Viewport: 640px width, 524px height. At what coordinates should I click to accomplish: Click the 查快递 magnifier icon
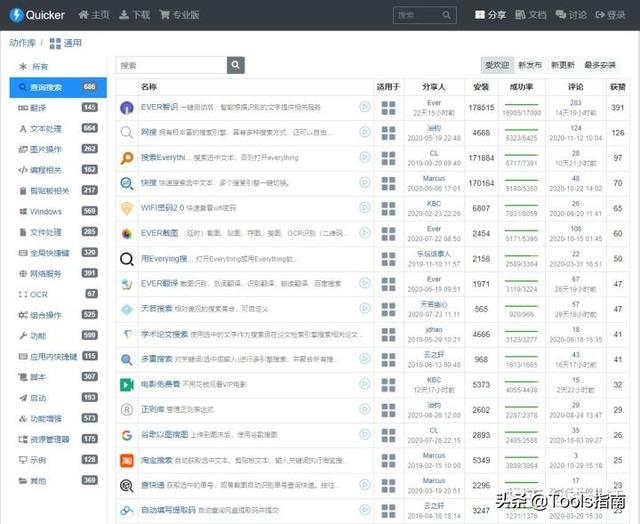click(127, 486)
